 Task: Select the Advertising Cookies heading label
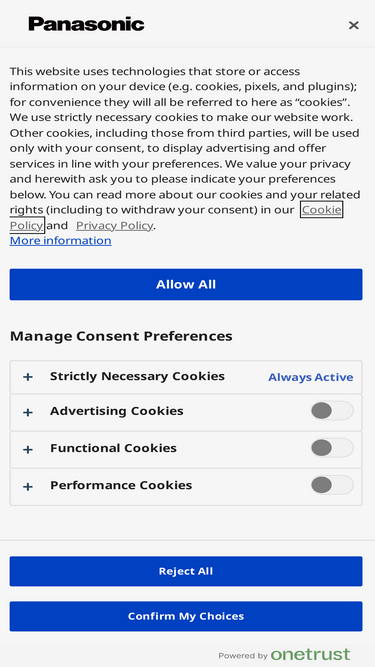[x=117, y=411]
